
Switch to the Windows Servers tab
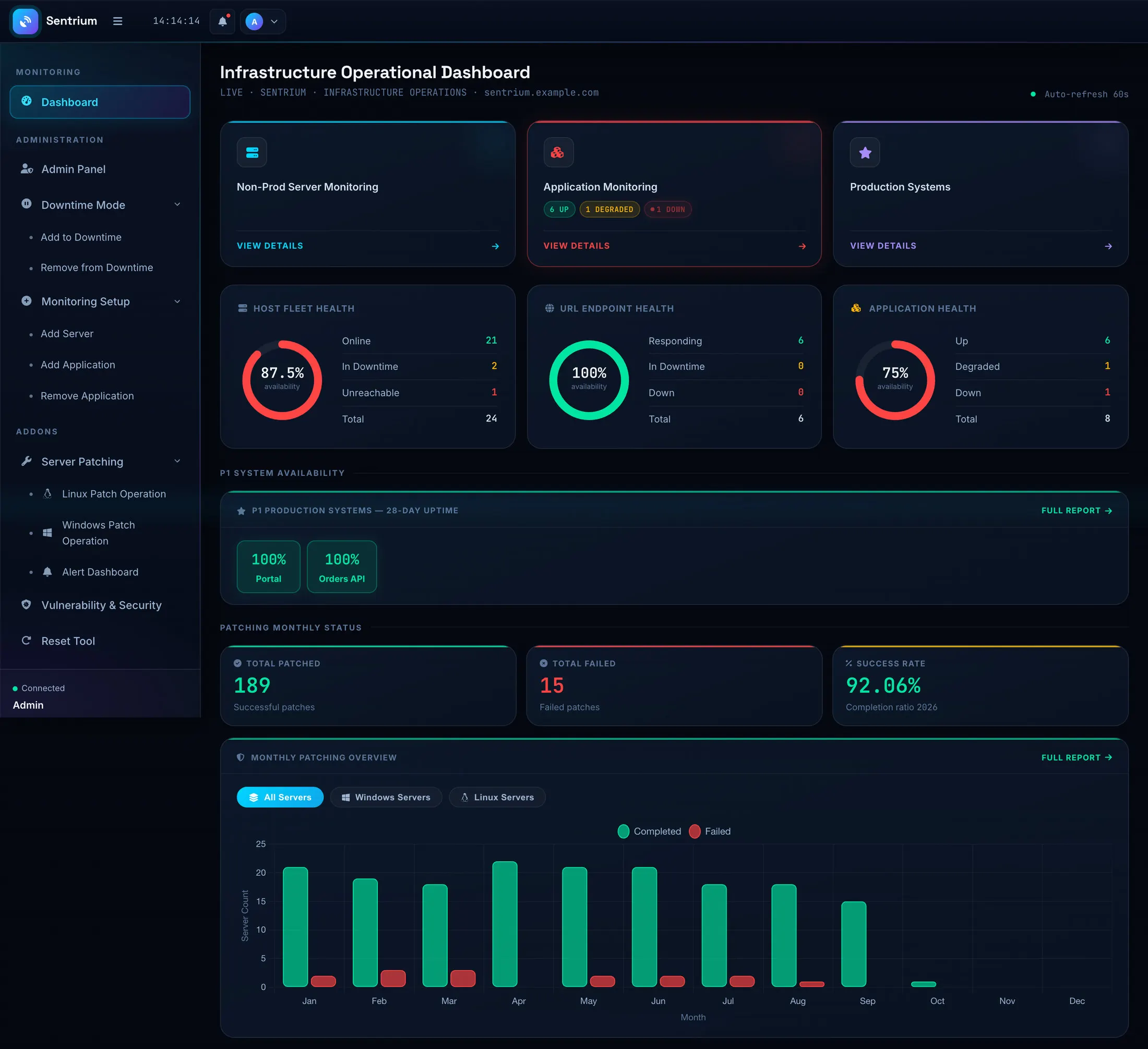tap(386, 797)
